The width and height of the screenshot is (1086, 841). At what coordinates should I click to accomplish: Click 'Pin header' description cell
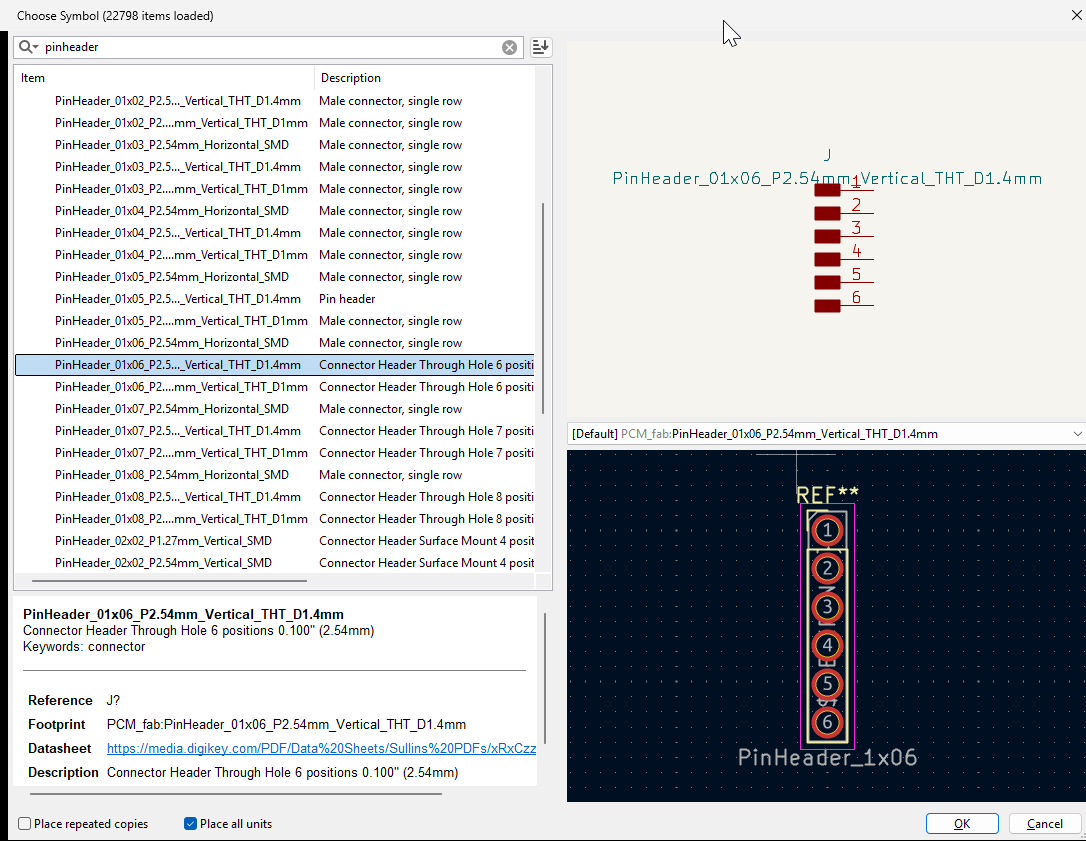tap(347, 299)
